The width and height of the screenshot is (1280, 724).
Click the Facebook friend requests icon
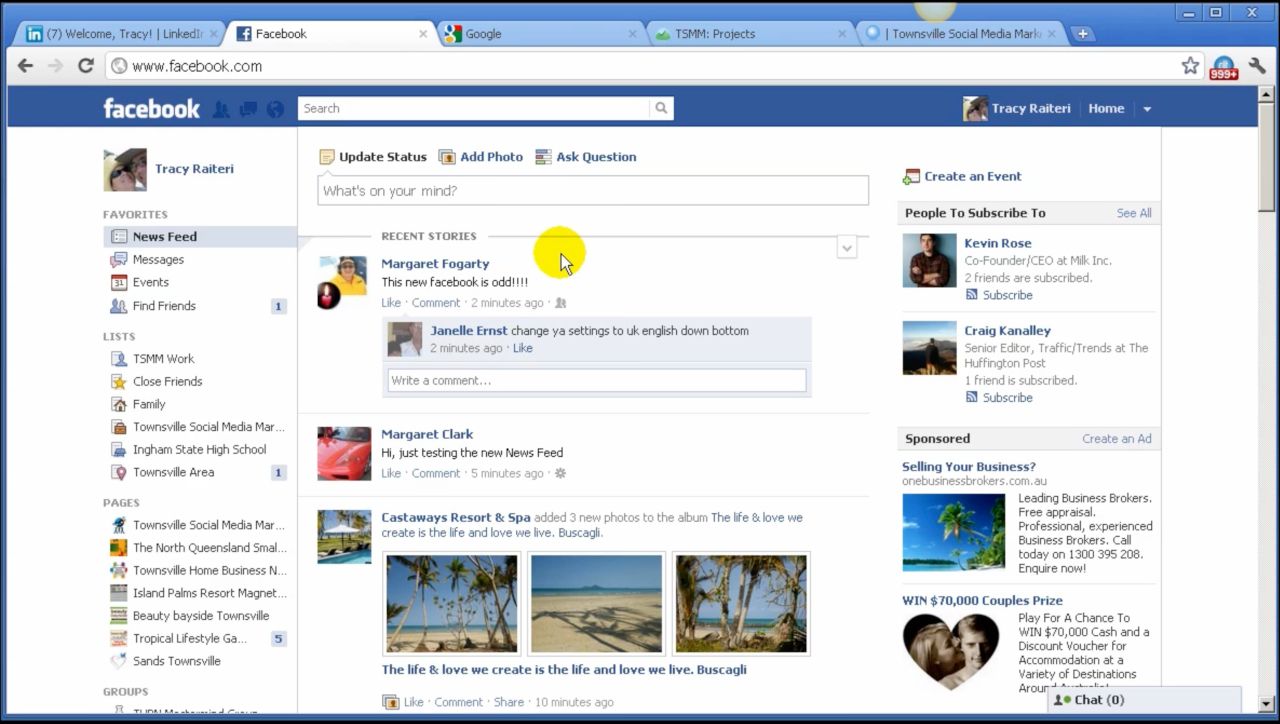tap(221, 109)
